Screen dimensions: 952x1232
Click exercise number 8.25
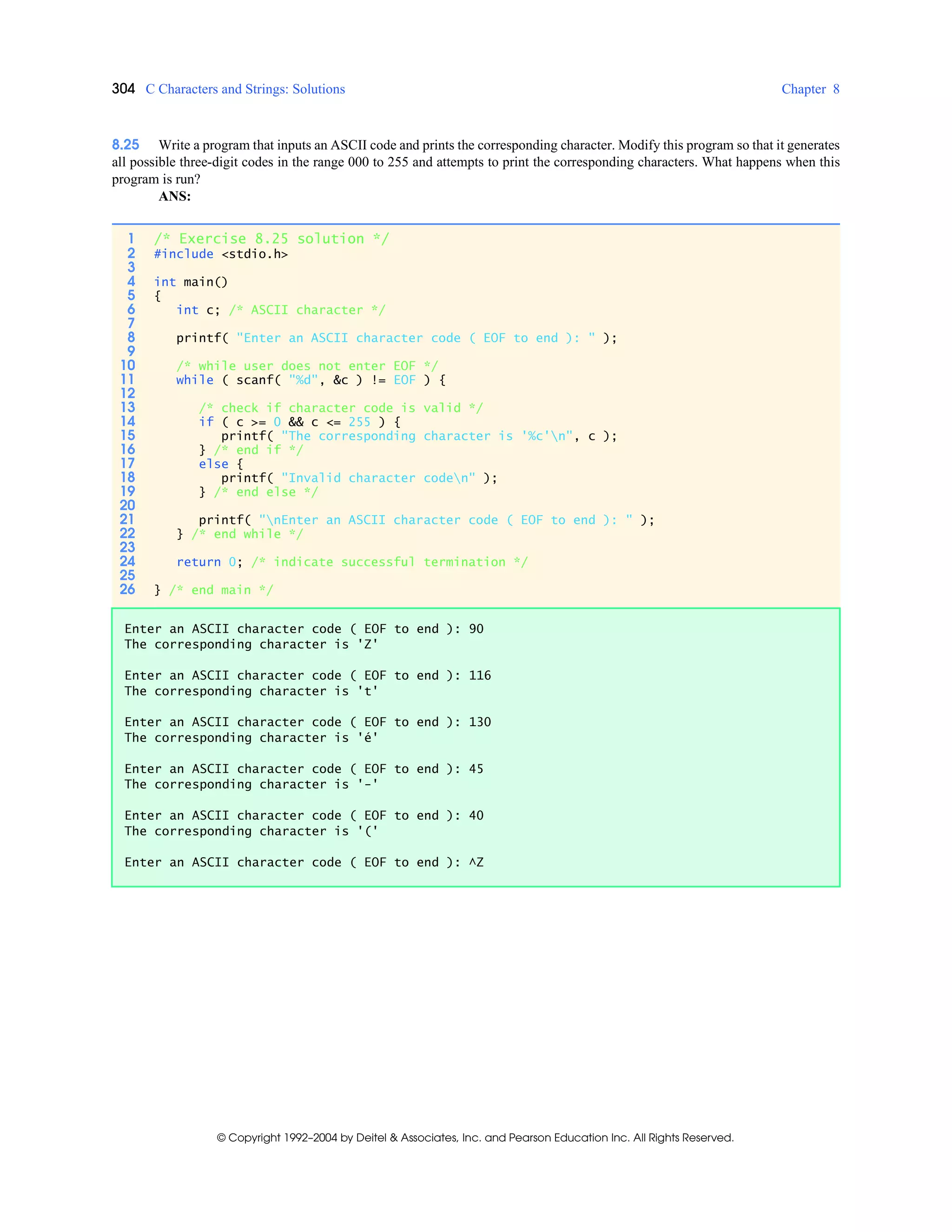125,145
